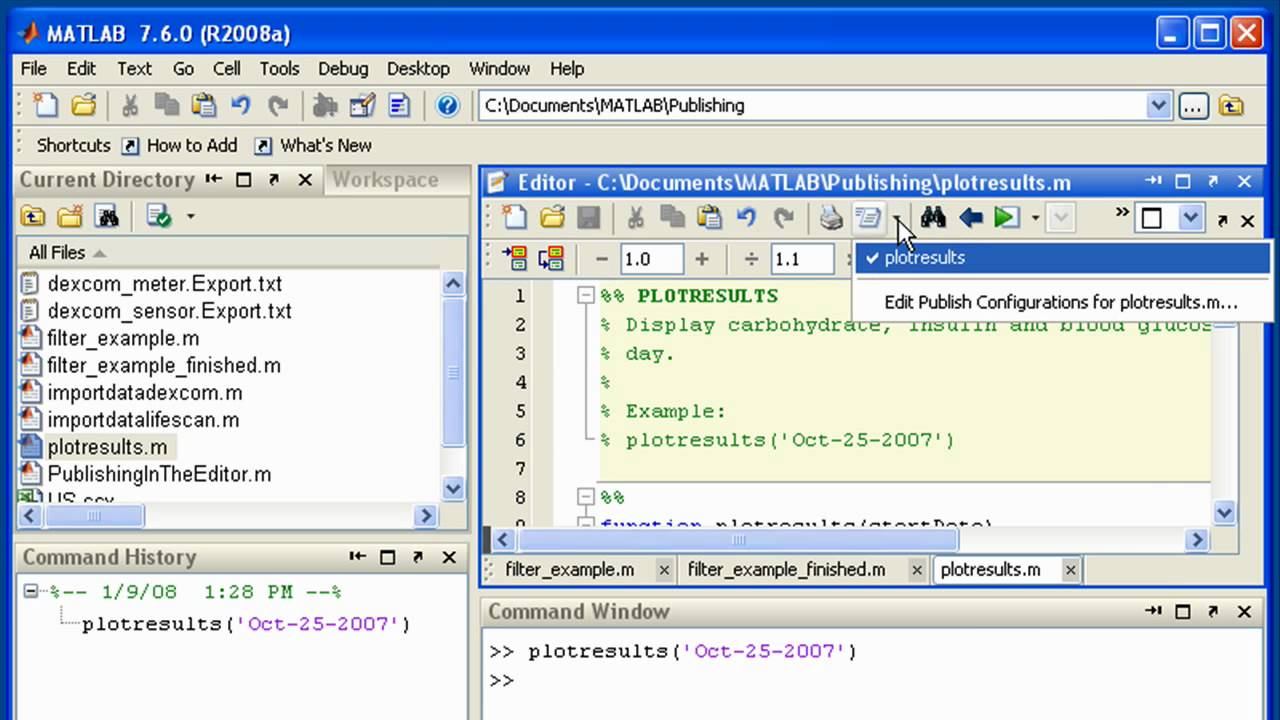
Task: Click the 1.1 multiply value field
Action: [x=802, y=259]
